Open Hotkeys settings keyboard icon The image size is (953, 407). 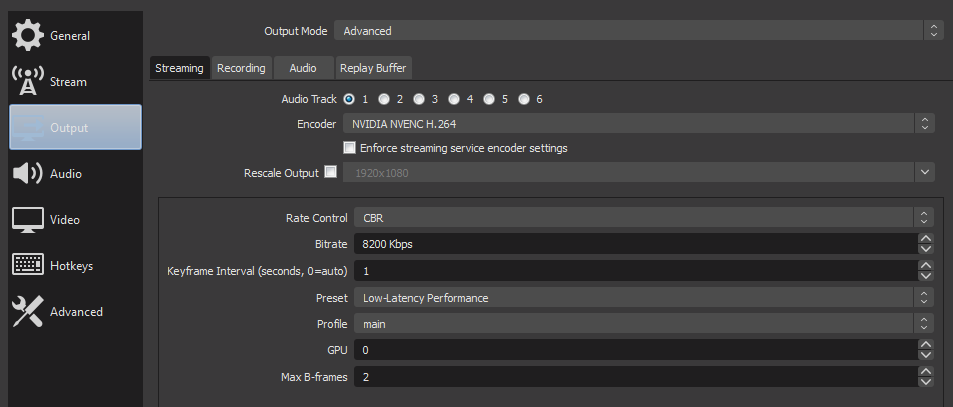(27, 265)
